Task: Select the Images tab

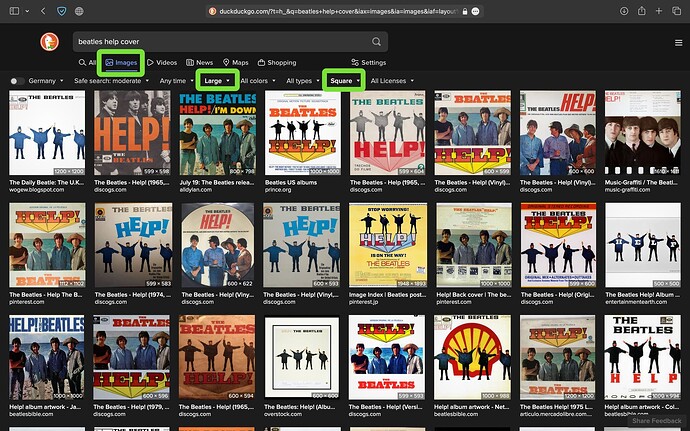Action: point(121,63)
